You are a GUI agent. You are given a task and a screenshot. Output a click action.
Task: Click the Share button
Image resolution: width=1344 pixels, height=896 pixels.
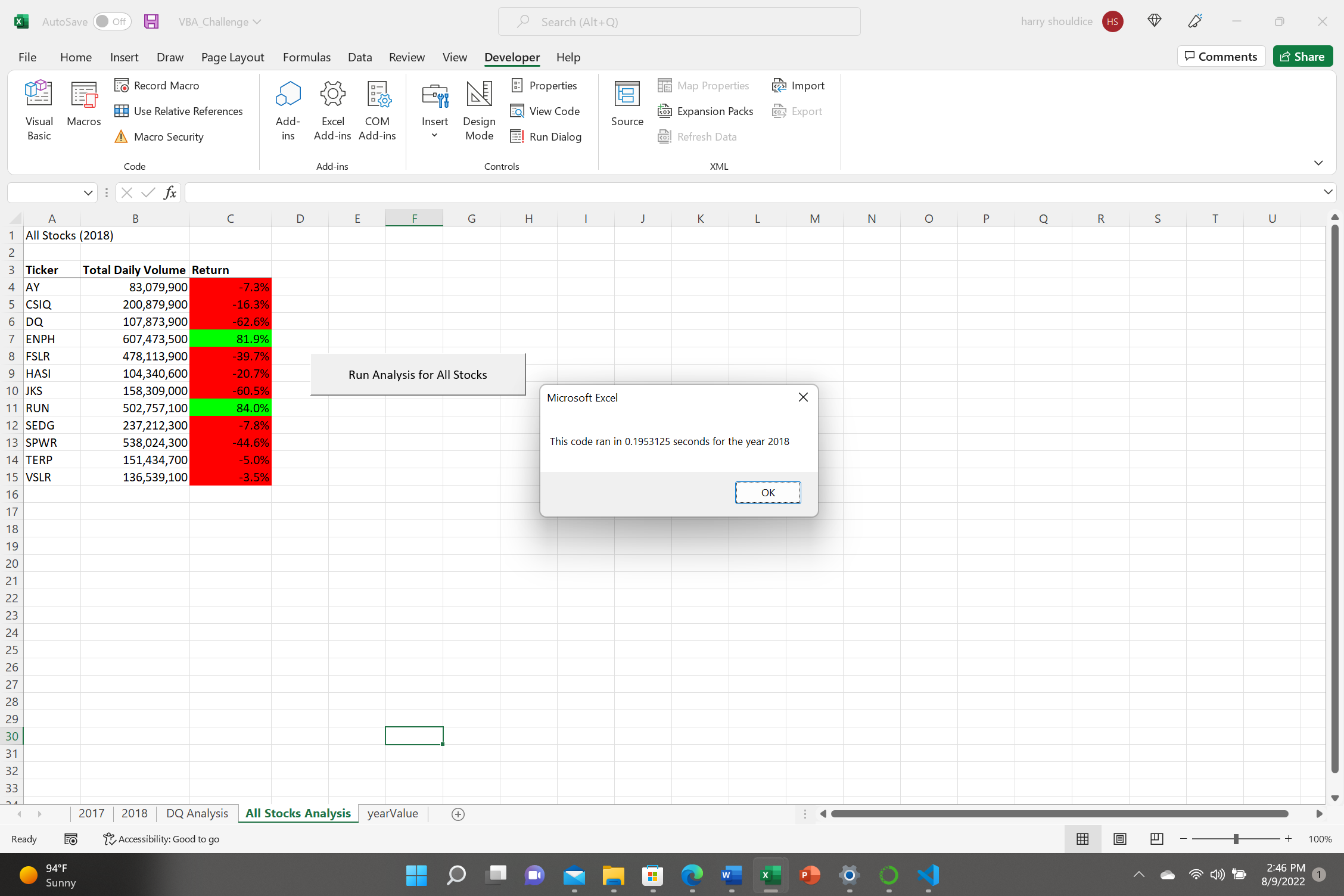click(1303, 57)
